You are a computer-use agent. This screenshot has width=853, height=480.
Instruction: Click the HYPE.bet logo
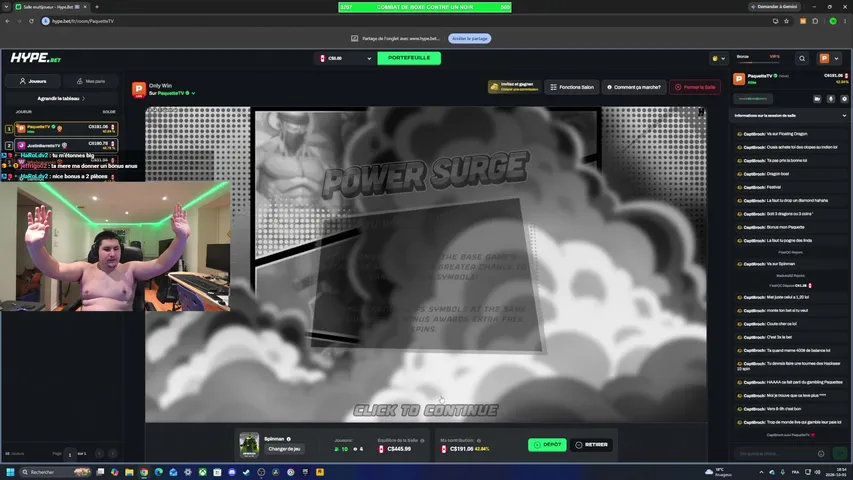36,58
